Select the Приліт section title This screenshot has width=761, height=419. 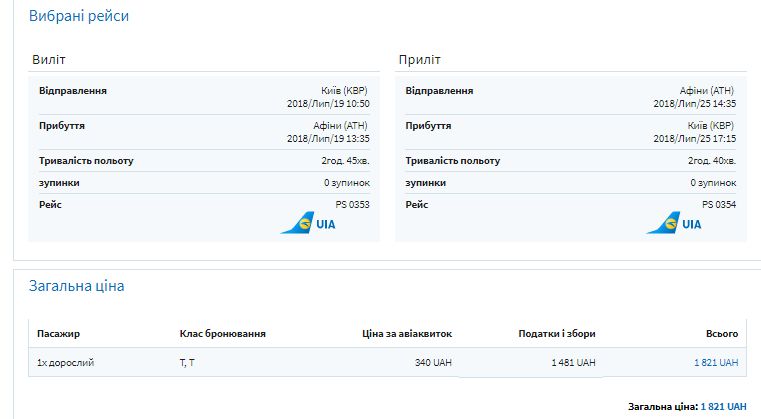[419, 60]
